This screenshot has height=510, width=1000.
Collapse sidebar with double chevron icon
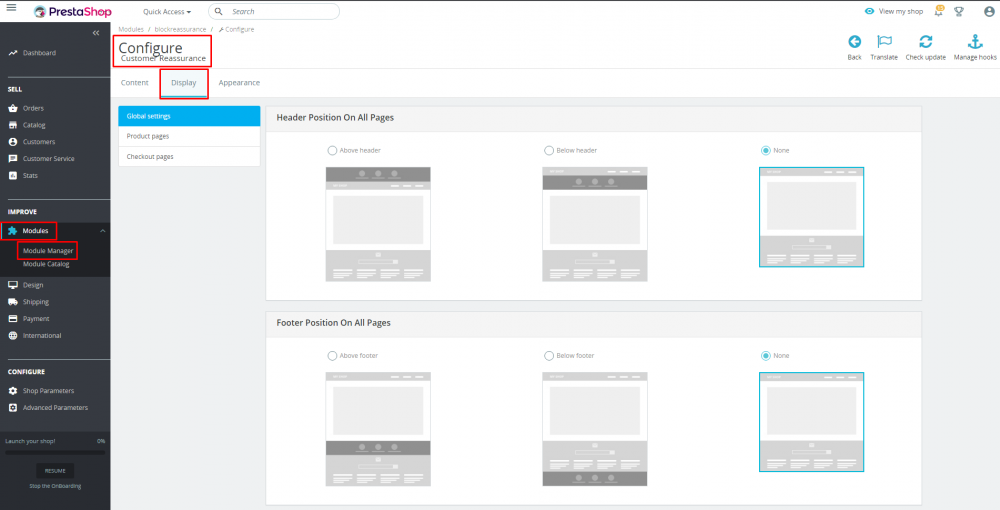tap(96, 33)
